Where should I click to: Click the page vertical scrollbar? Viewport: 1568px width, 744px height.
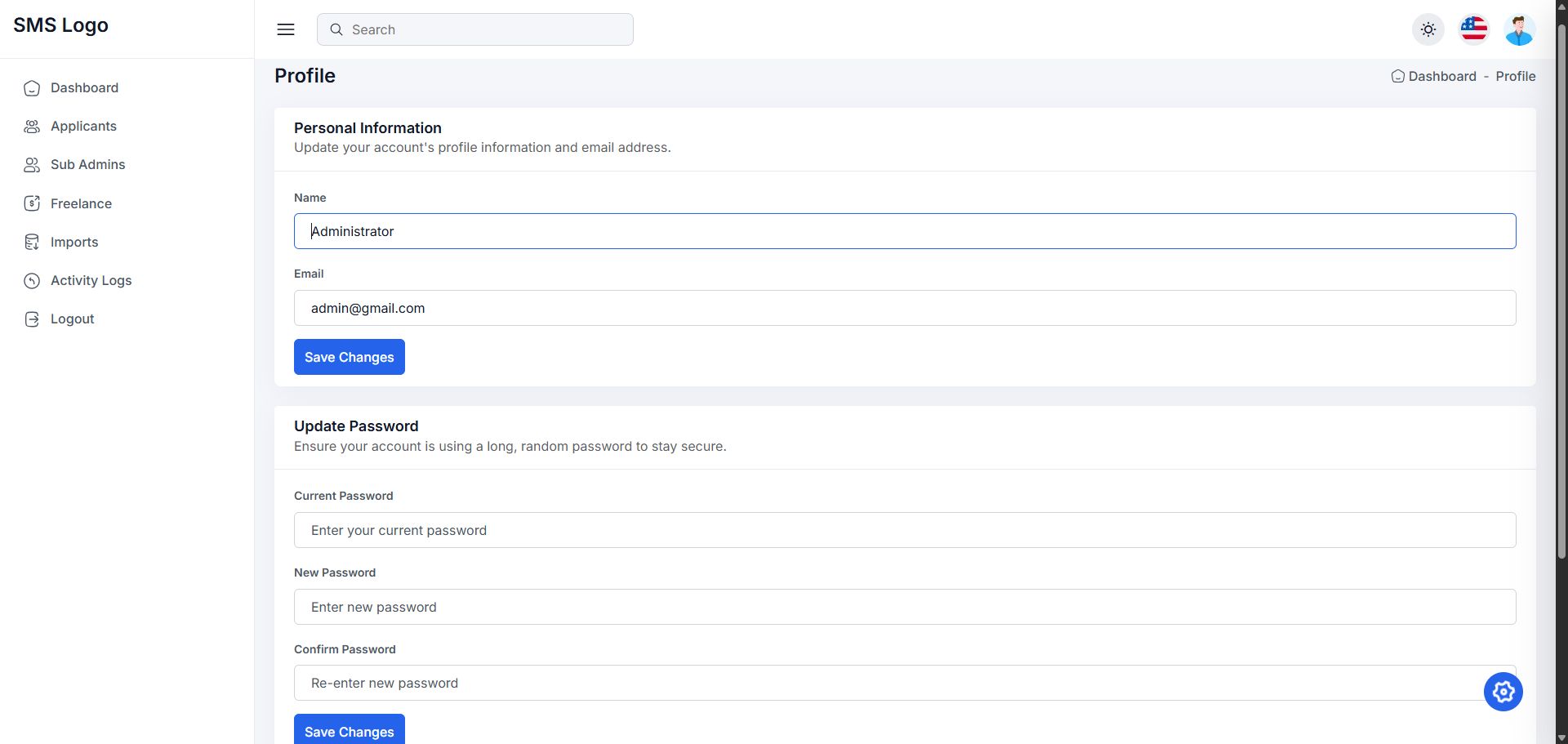pos(1561,294)
